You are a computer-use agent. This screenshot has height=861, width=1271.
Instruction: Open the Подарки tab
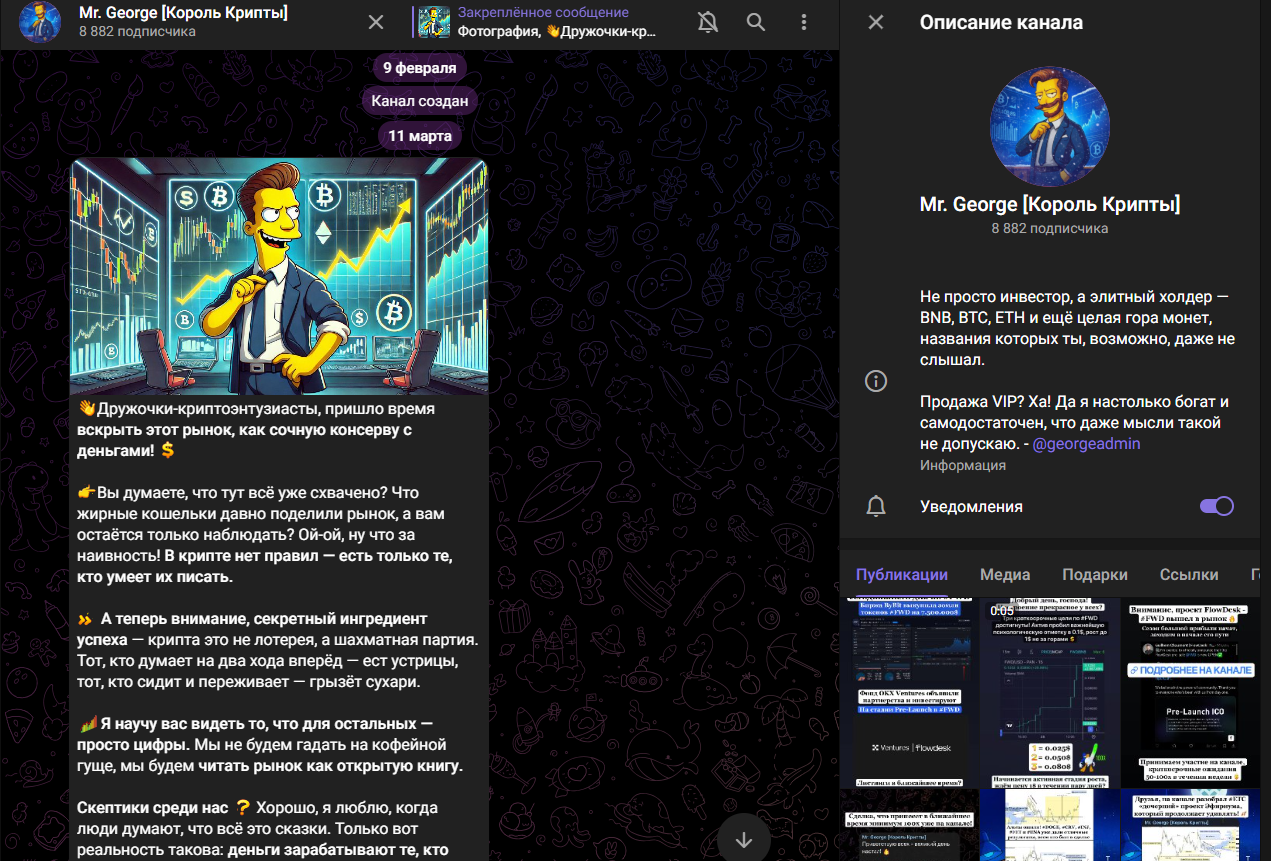1094,574
